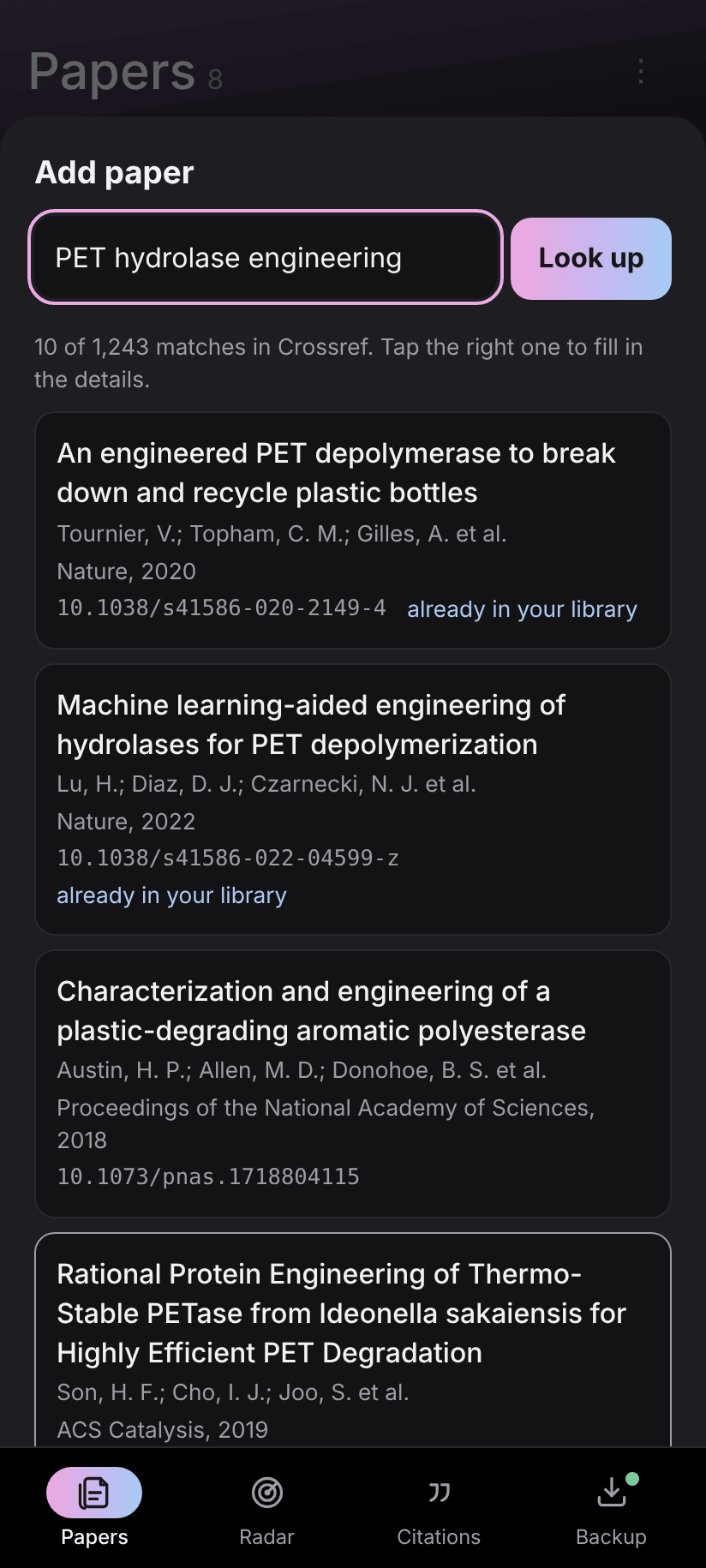Select Machine learning-aided engineering paper title
Image resolution: width=706 pixels, height=1568 pixels.
coord(311,725)
